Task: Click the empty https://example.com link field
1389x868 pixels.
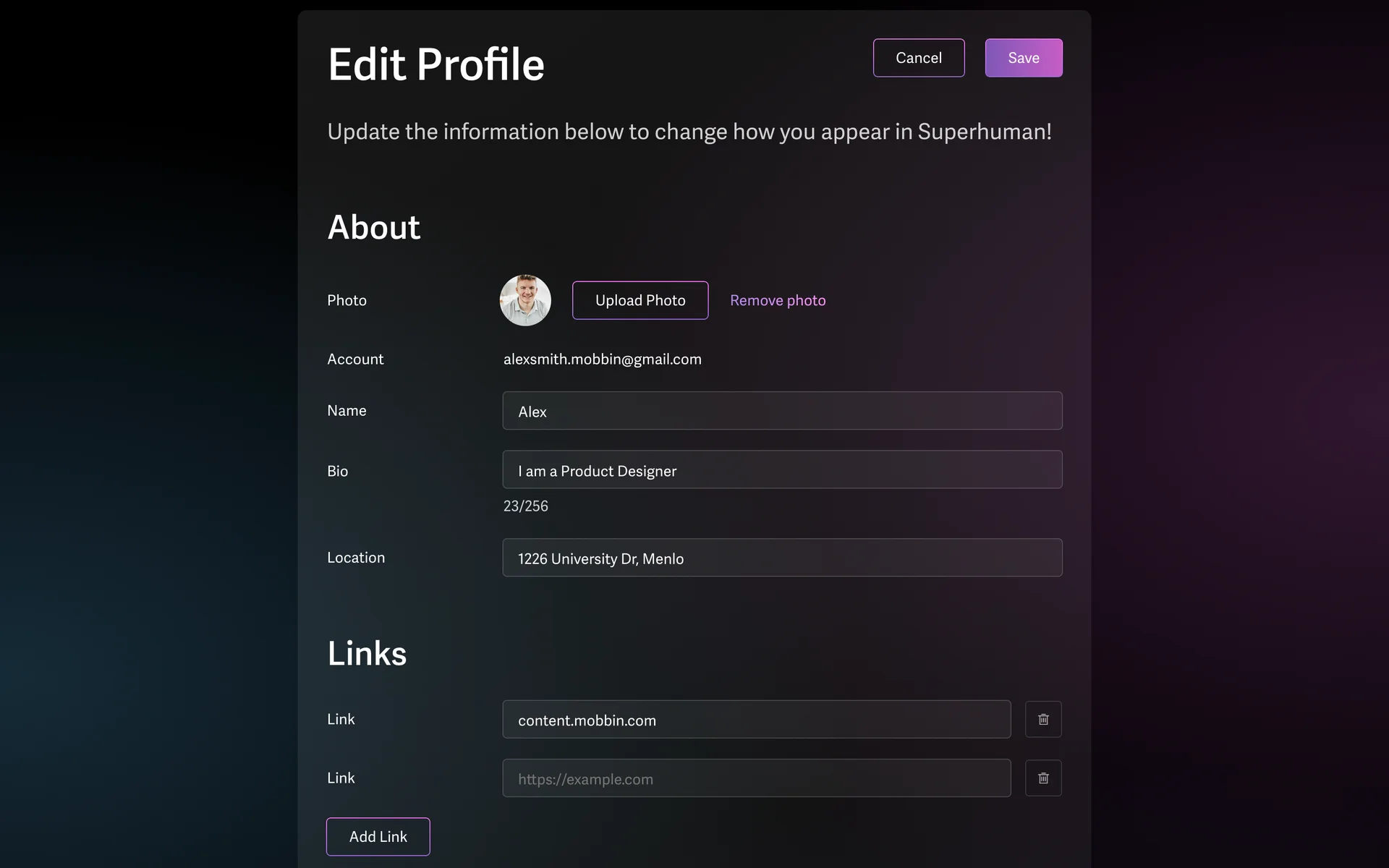Action: tap(756, 778)
